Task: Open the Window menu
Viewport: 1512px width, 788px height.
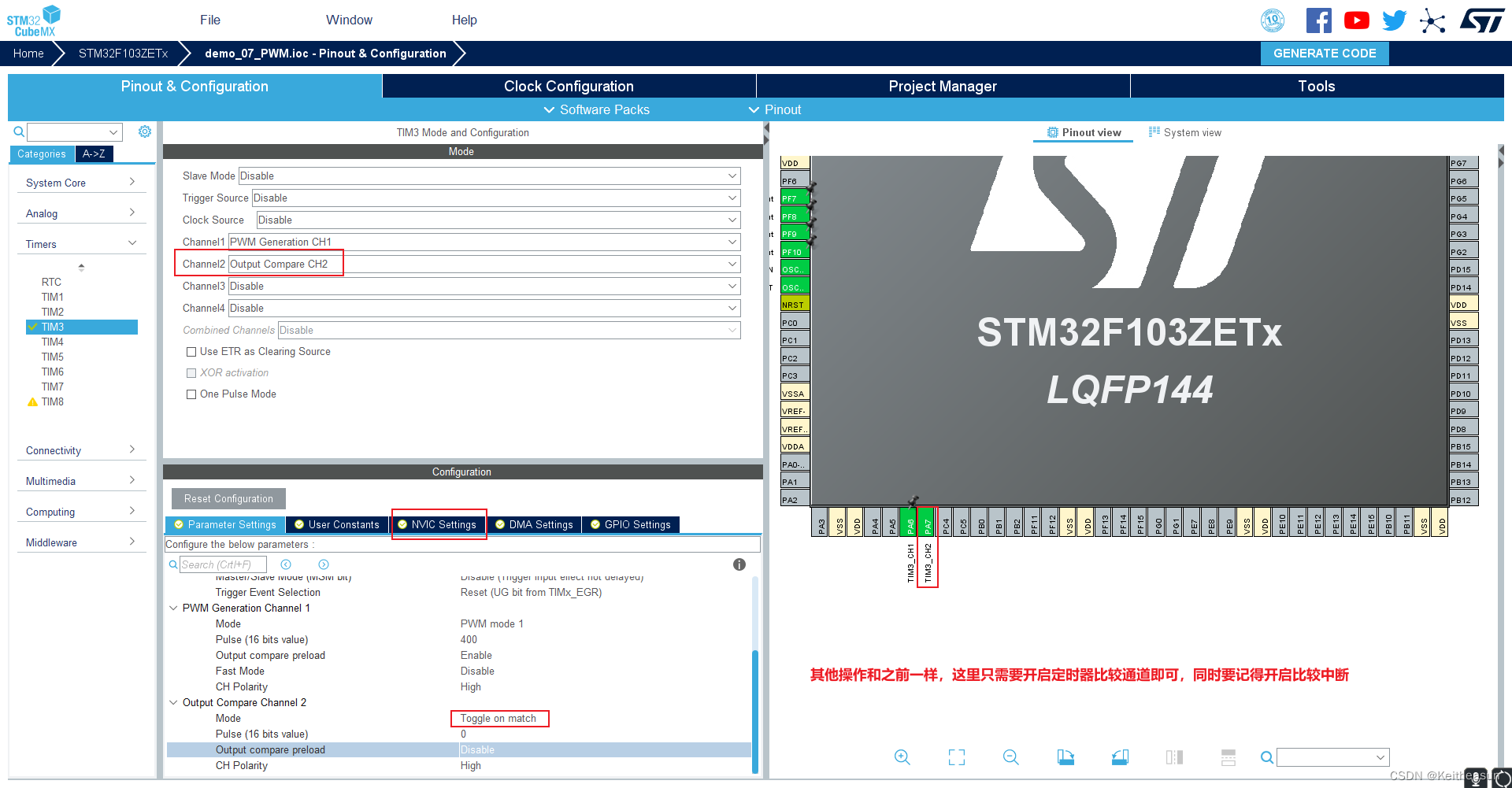Action: tap(349, 20)
